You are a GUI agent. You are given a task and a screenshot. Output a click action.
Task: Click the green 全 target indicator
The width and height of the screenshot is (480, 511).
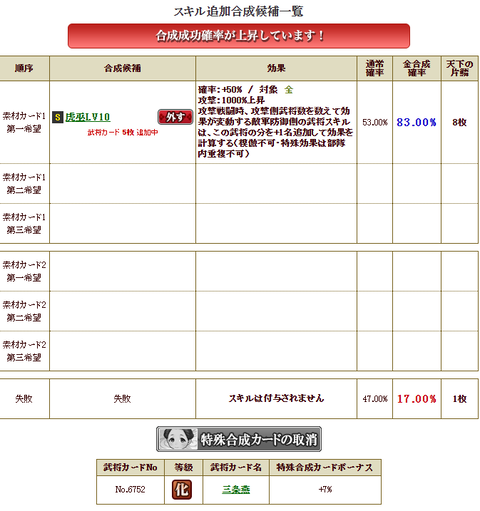[289, 90]
